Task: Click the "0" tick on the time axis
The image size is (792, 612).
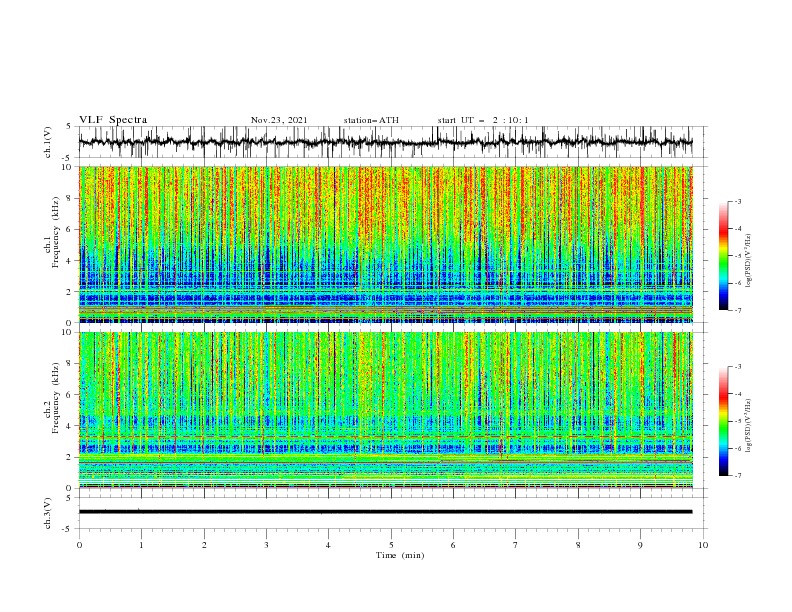Action: [x=79, y=545]
